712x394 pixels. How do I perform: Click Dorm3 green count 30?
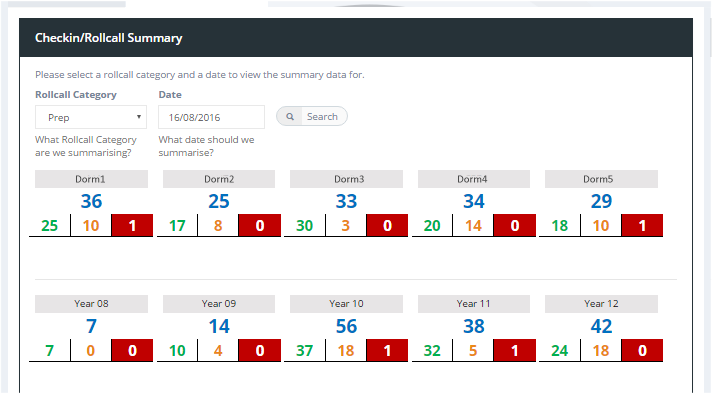[305, 226]
